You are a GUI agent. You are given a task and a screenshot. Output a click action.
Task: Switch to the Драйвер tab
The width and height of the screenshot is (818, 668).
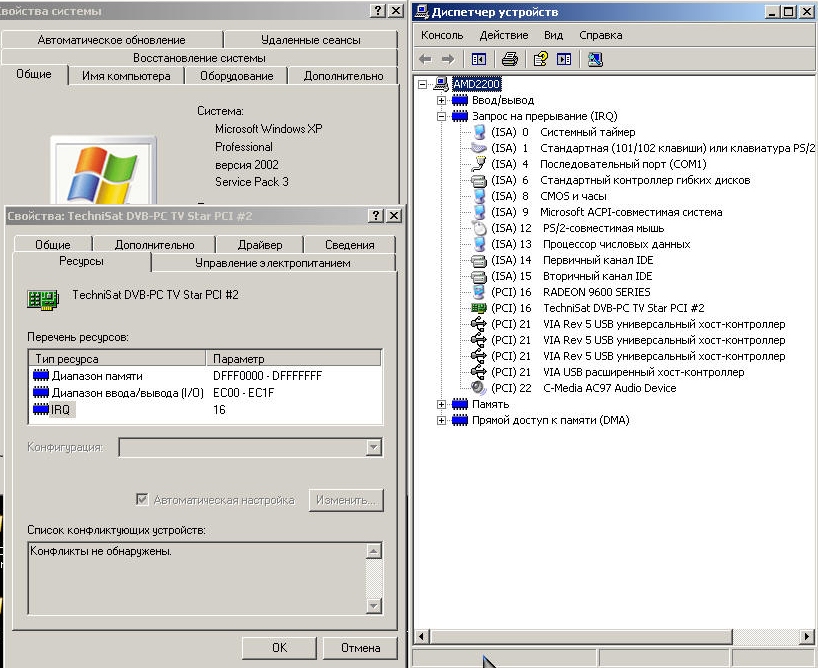pyautogui.click(x=260, y=245)
